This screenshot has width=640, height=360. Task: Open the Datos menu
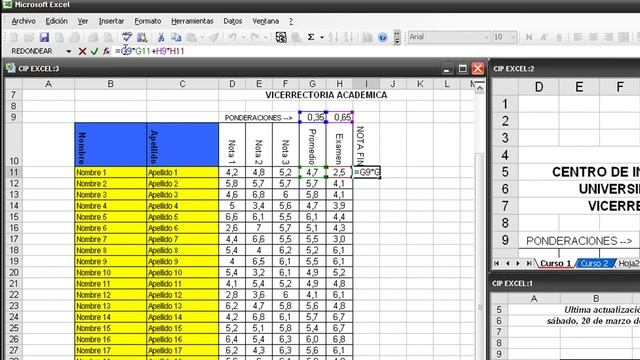233,21
